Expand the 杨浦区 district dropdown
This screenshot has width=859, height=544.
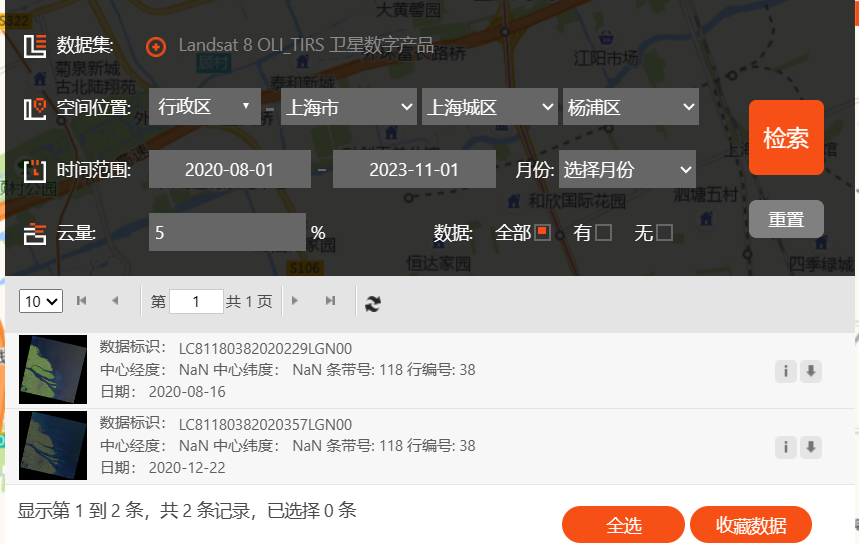[631, 106]
